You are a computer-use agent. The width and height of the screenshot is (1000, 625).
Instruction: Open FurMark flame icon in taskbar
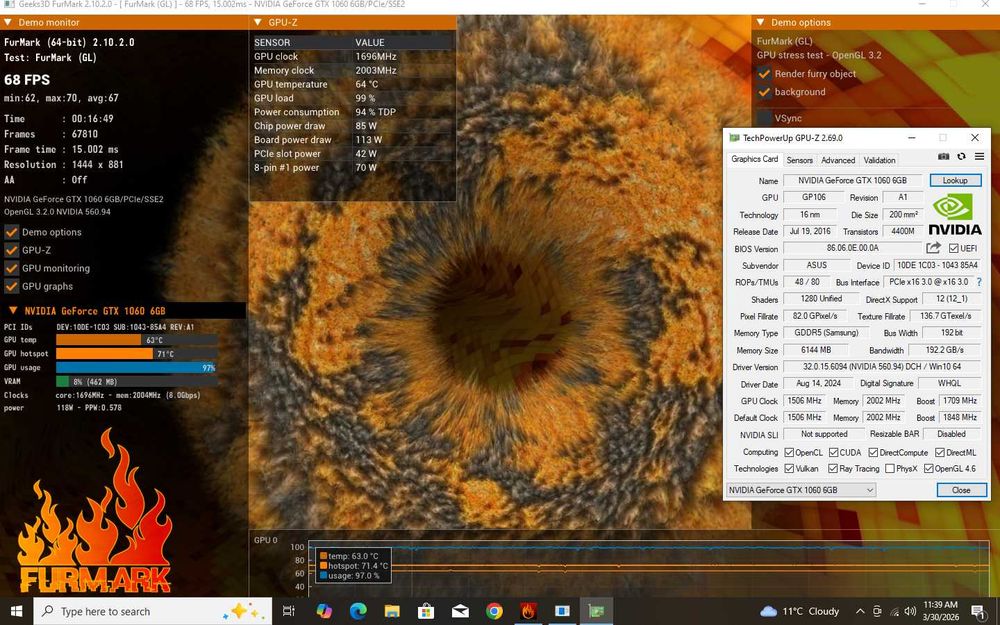[x=528, y=611]
